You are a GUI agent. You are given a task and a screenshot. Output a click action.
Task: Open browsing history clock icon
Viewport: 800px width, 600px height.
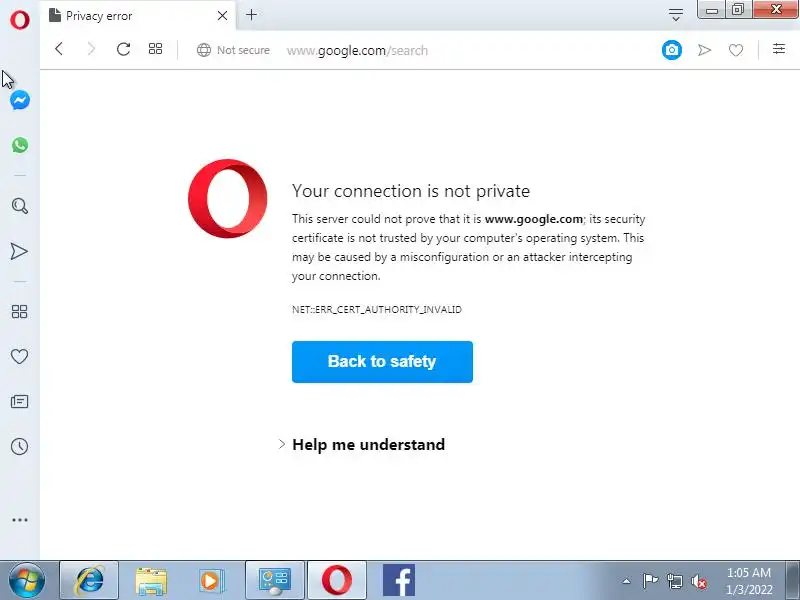pos(19,446)
